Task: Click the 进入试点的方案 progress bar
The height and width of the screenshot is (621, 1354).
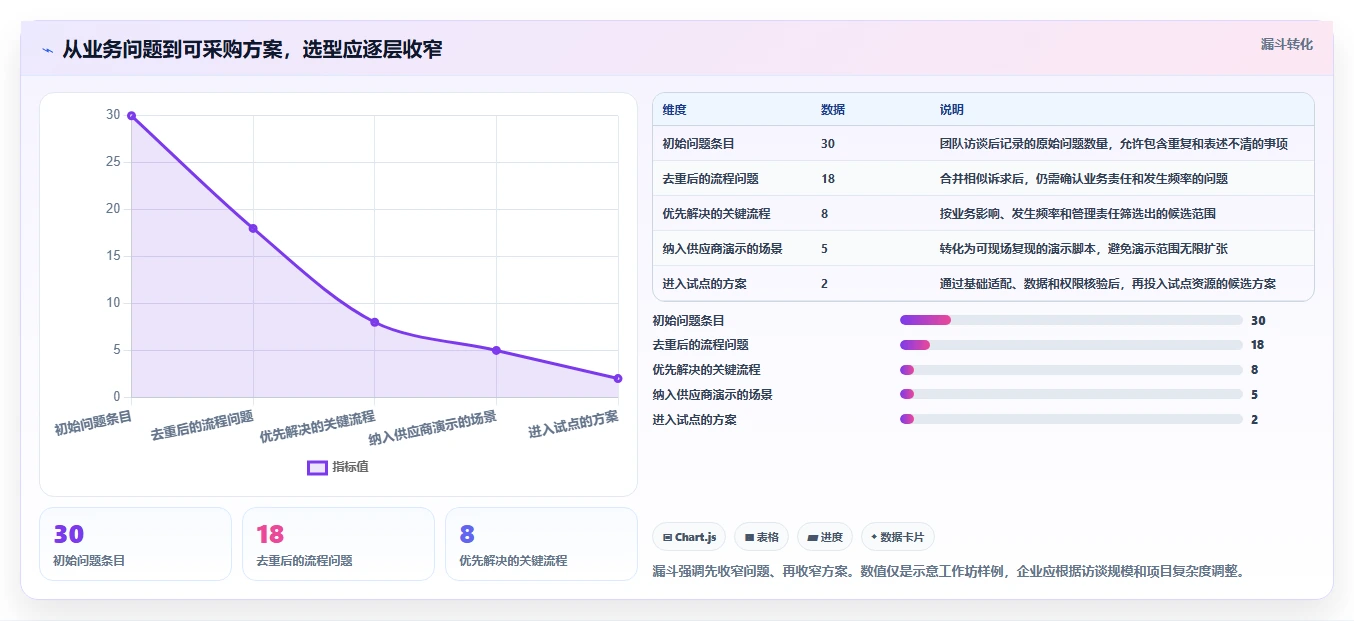Action: click(1071, 419)
